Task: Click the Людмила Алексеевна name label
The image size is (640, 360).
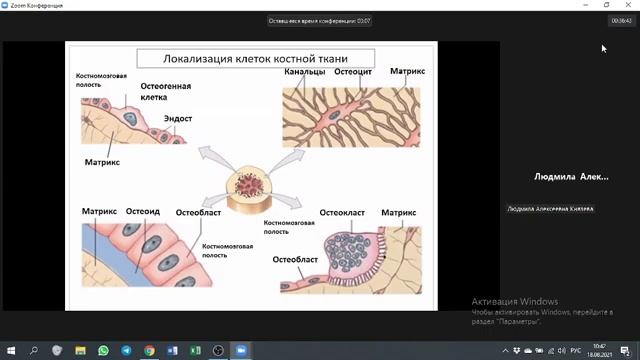Action: (x=550, y=209)
